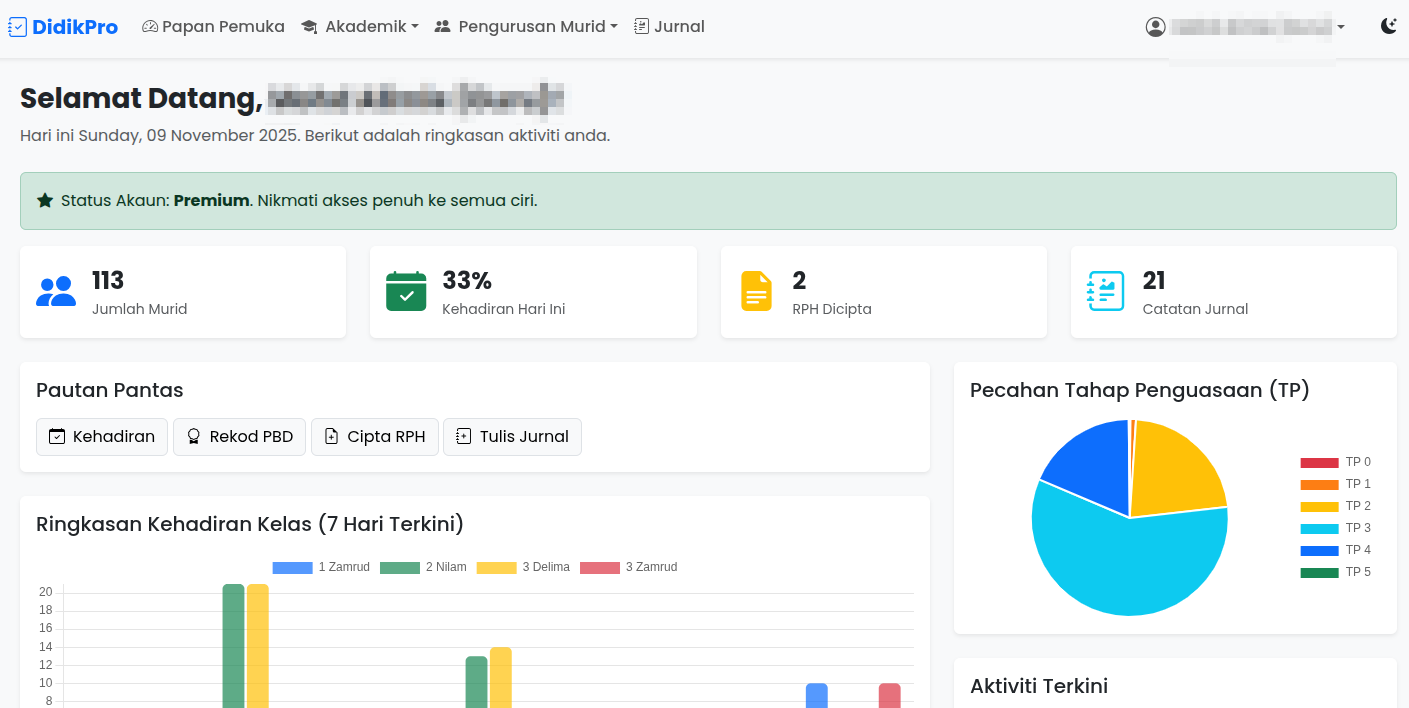Select the Jumlah Murid students icon

coord(56,290)
